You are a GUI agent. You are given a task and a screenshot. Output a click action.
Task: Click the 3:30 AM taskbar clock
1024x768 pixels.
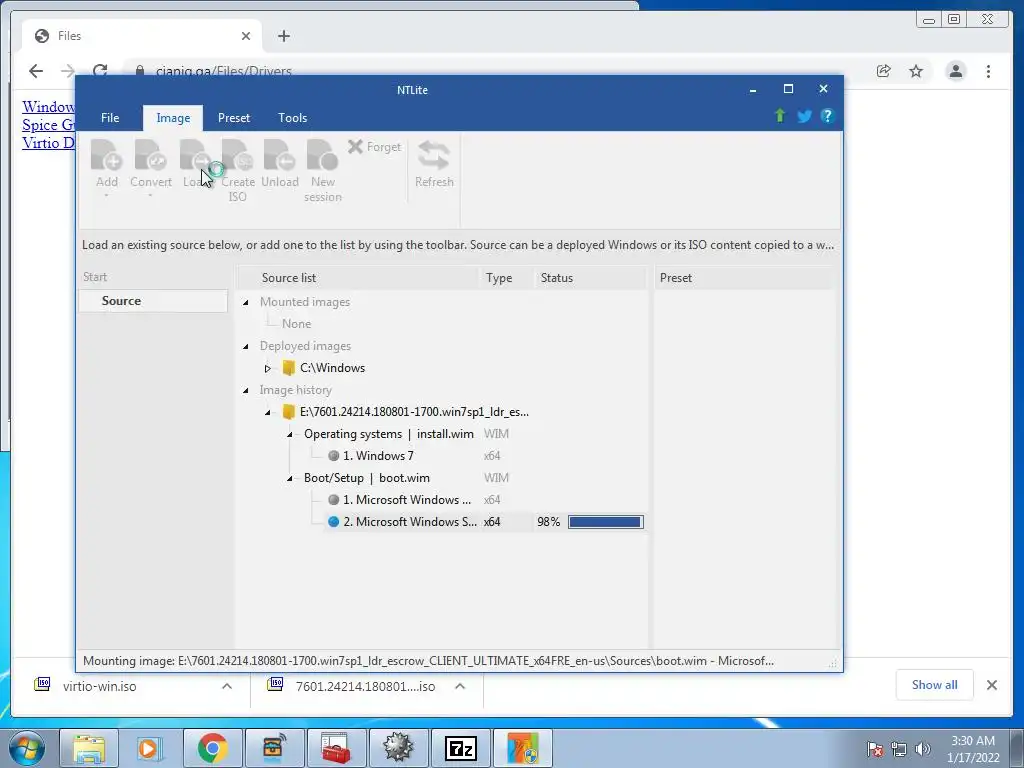tap(973, 749)
